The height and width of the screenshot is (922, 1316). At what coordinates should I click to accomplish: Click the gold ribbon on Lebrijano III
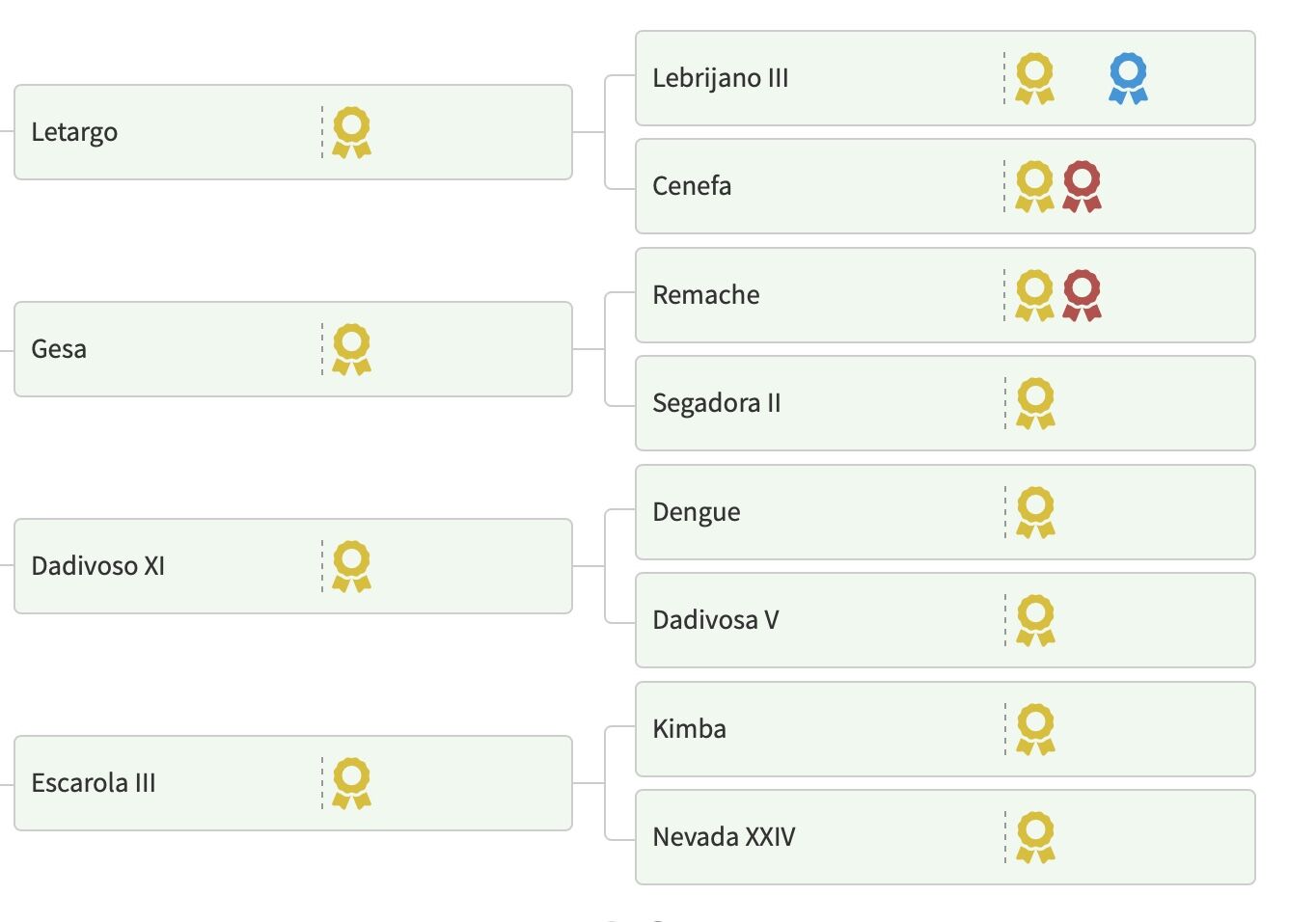[x=1034, y=78]
